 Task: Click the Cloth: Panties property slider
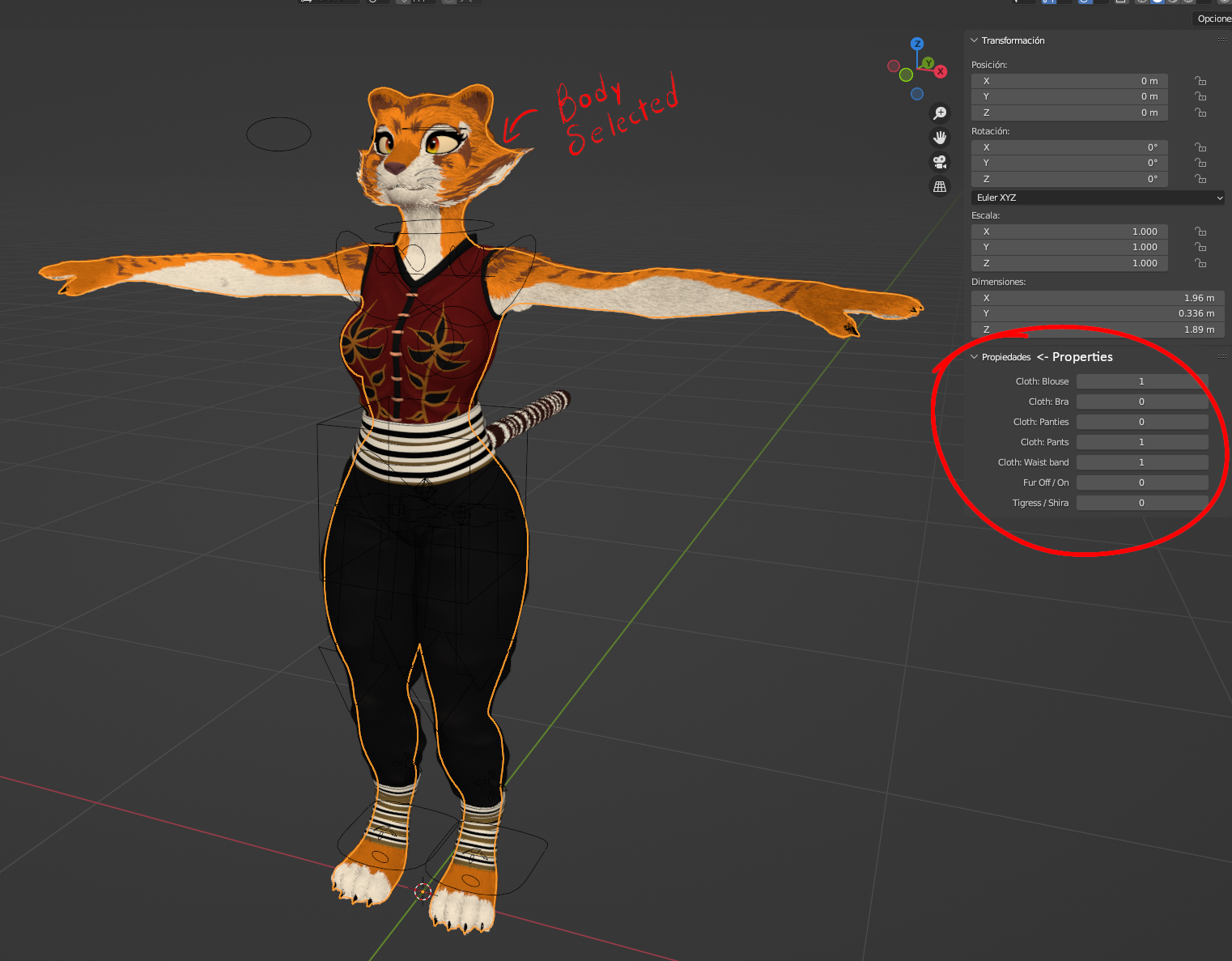click(x=1142, y=422)
